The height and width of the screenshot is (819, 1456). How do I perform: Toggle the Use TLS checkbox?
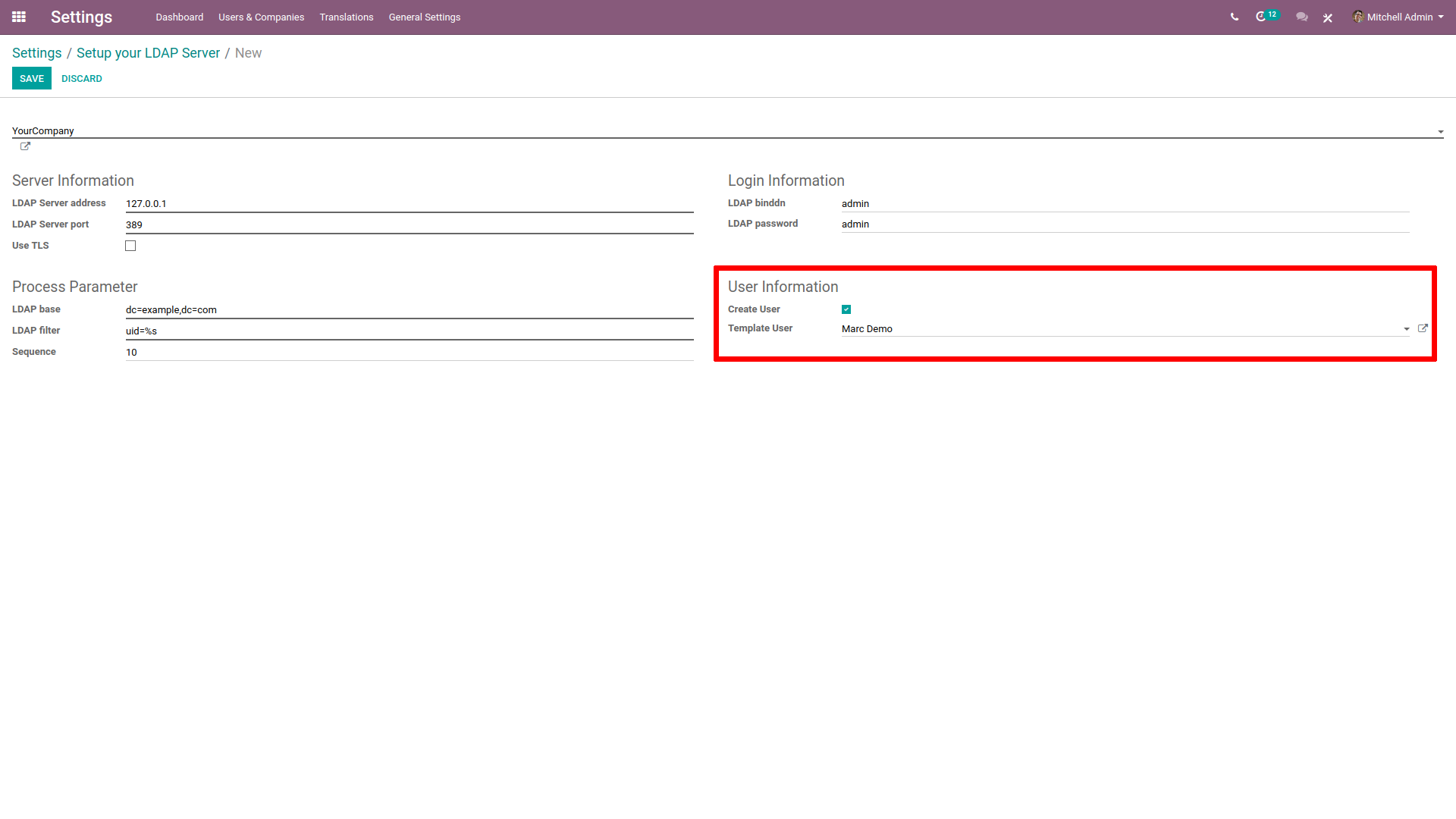(x=131, y=245)
